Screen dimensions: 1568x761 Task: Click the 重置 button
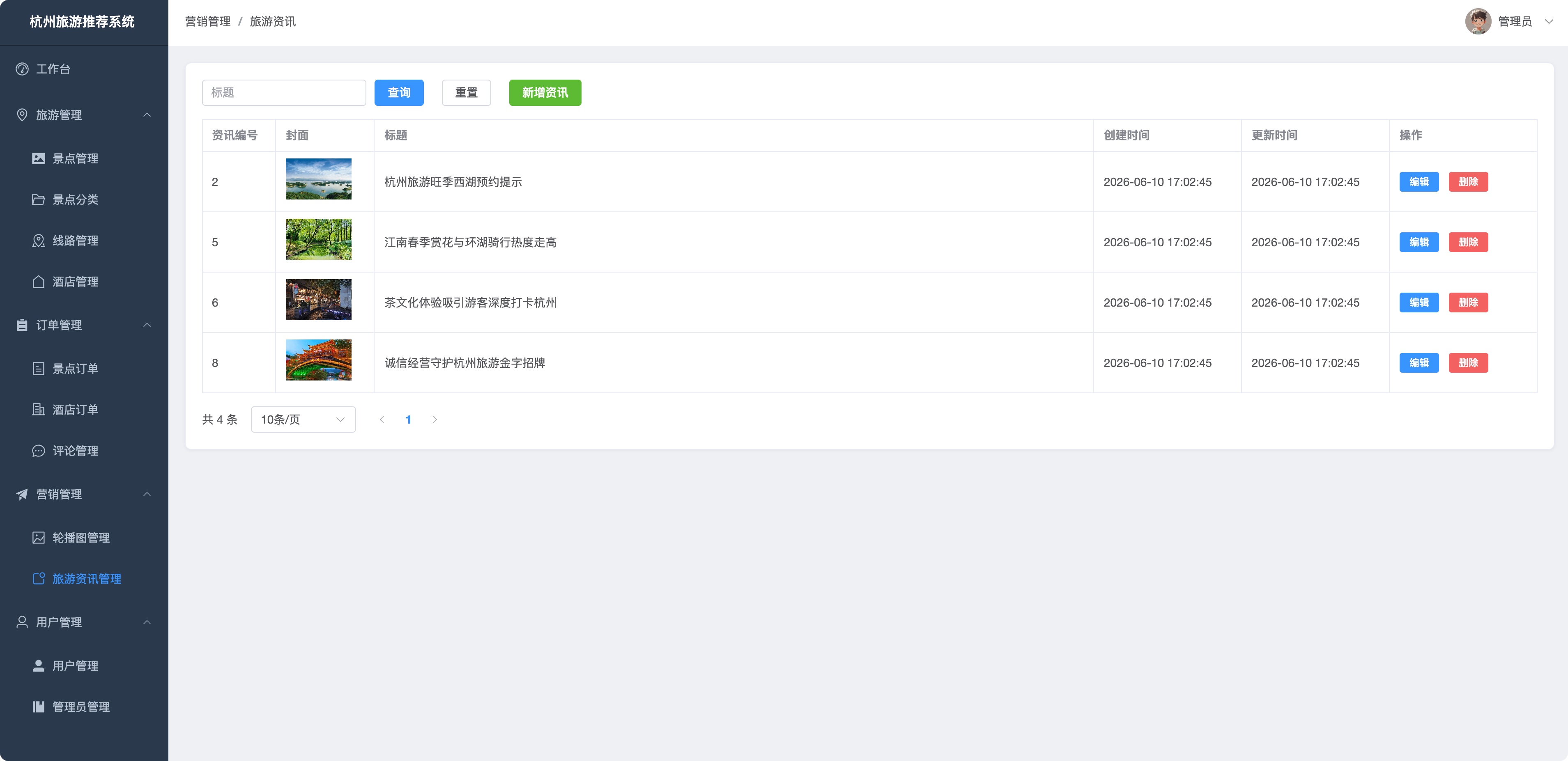click(466, 92)
